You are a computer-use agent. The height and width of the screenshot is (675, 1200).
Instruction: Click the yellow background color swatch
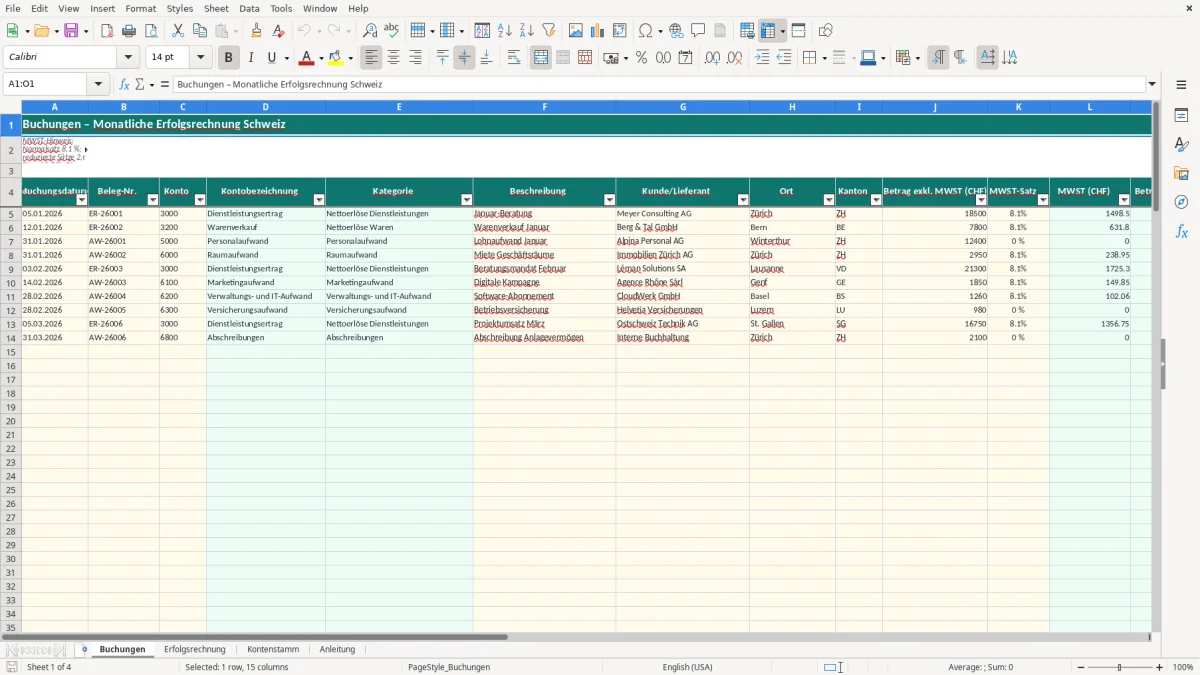coord(336,58)
